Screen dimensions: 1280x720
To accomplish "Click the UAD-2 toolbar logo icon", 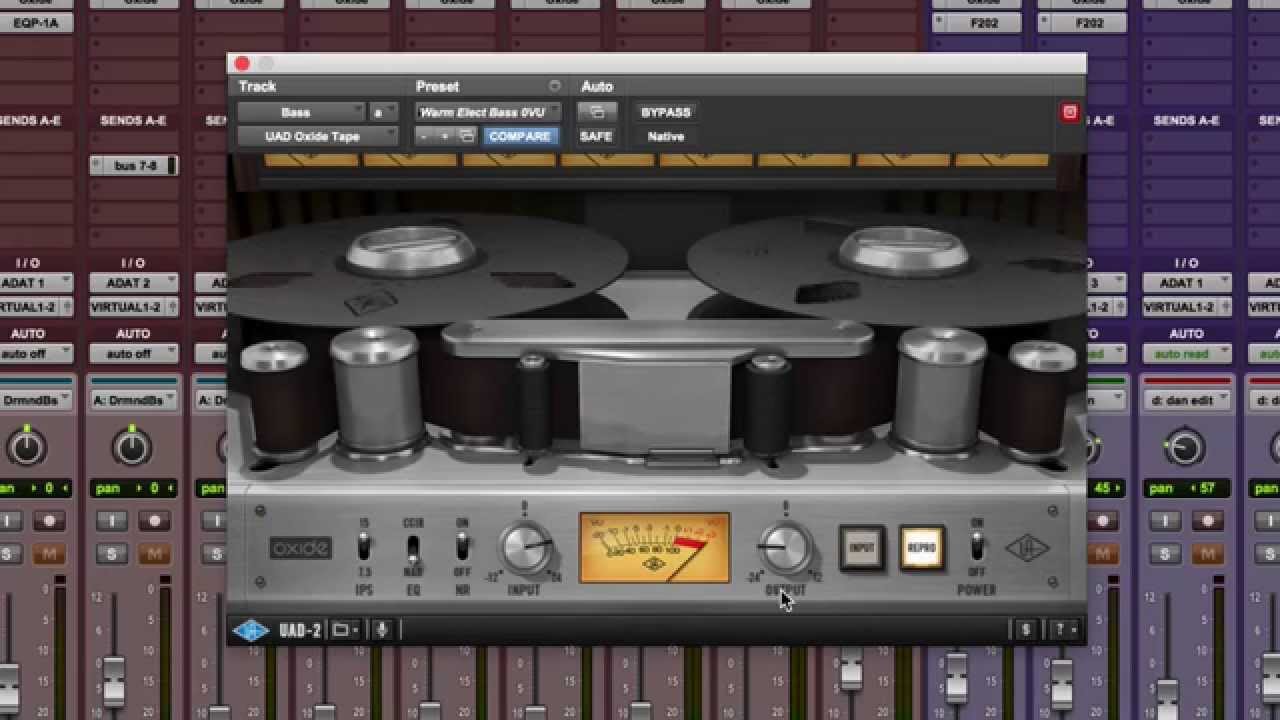I will [x=250, y=630].
